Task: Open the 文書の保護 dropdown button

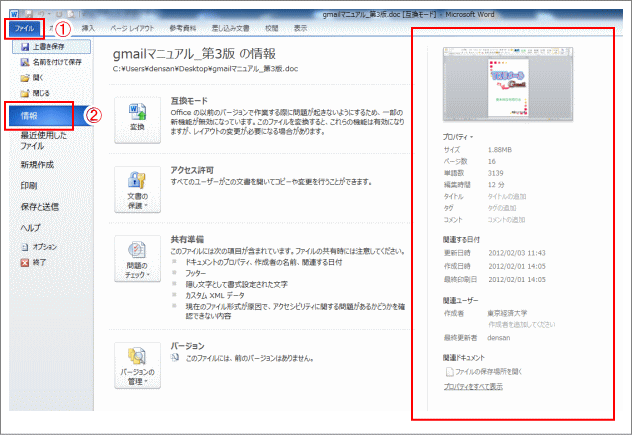Action: click(137, 189)
